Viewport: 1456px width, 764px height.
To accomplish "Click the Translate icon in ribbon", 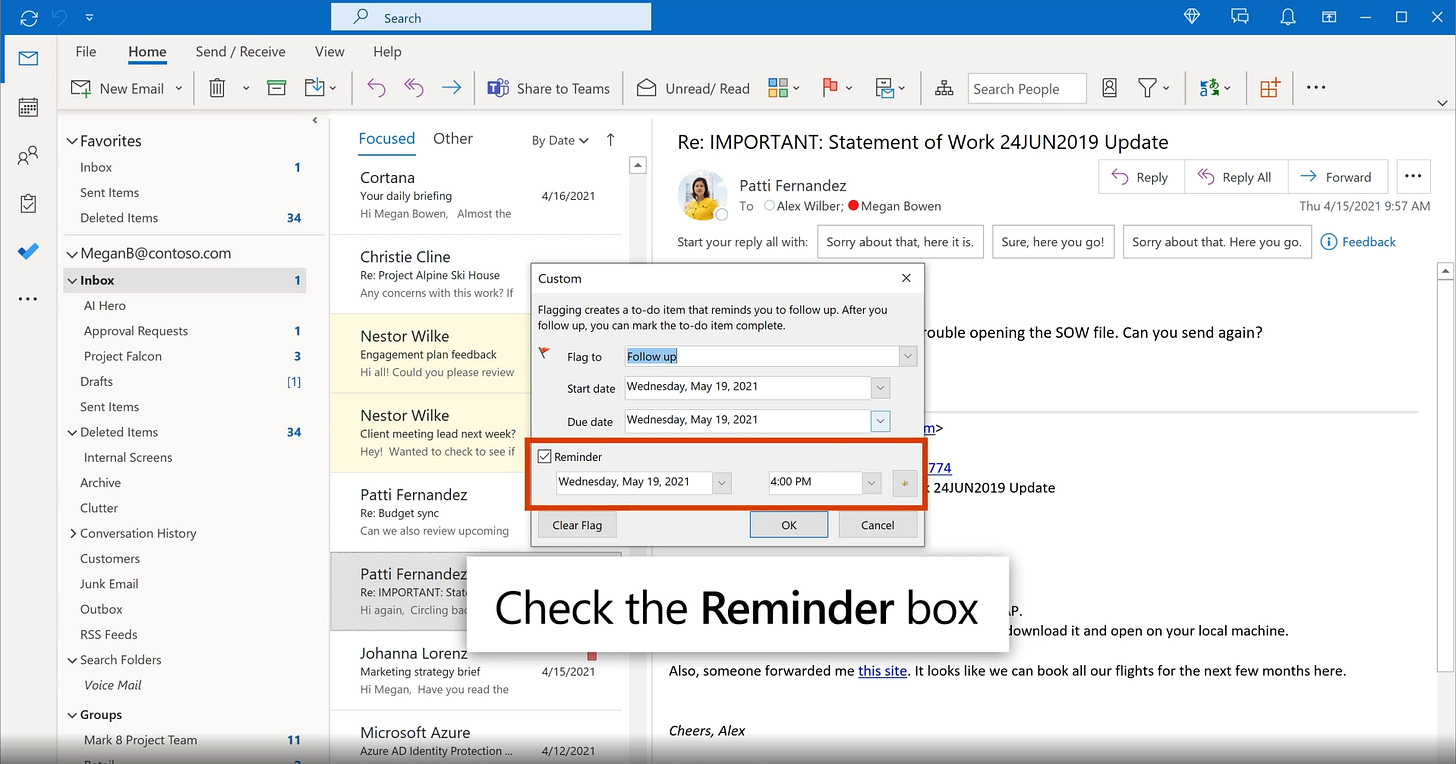I will (1210, 88).
